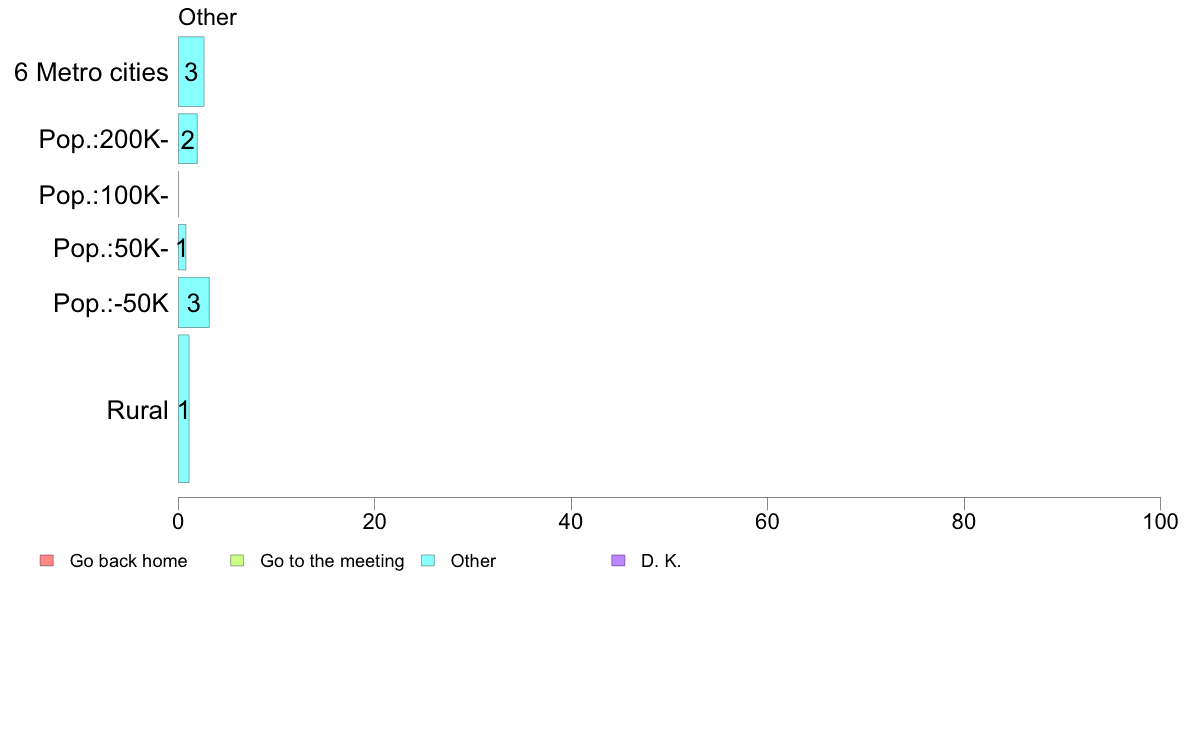
Task: Click the 40 tick label on x-axis
Action: (571, 521)
